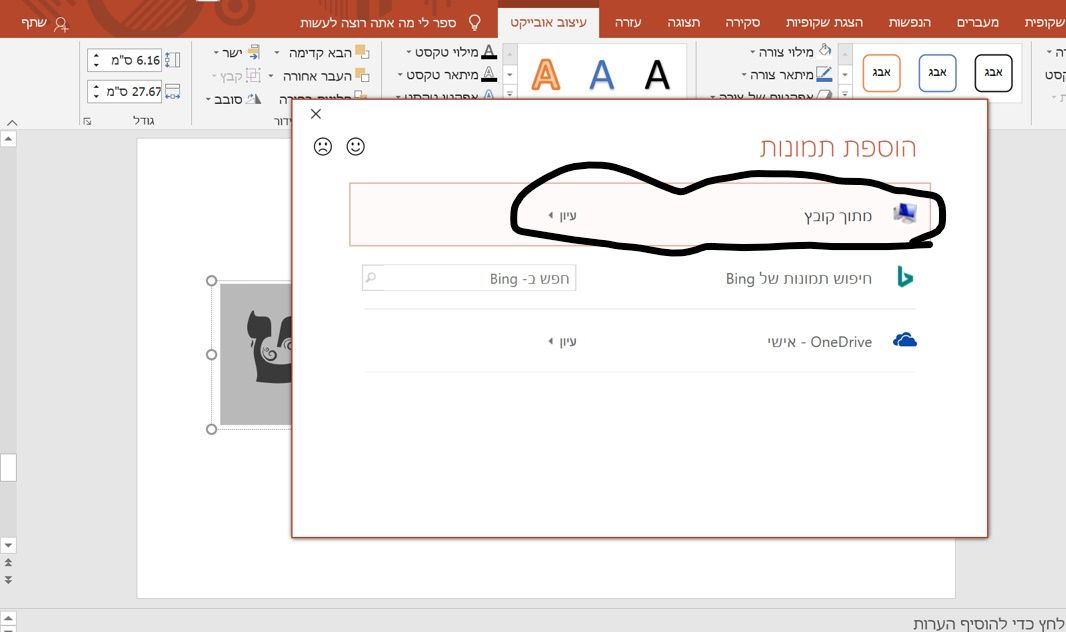
Task: Click the slide pane scrollbar up arrow
Action: (x=8, y=139)
